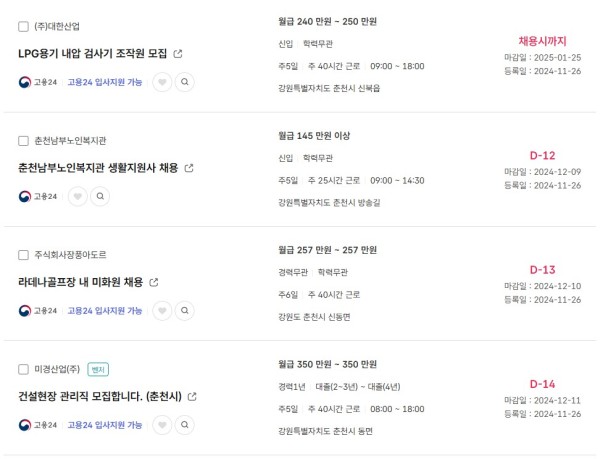The height and width of the screenshot is (459, 600).
Task: Open the 라데나골프장 내 미화원 채용 title
Action: 80,282
